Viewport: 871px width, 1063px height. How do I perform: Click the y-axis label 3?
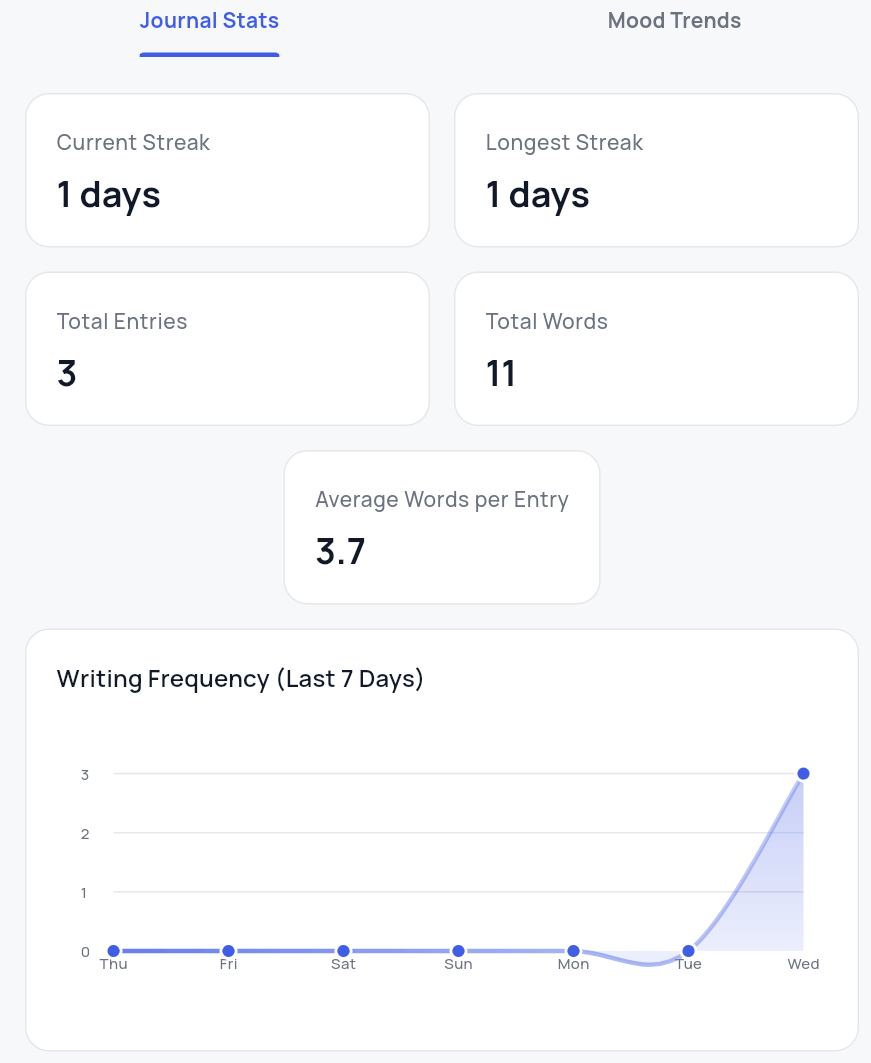click(x=85, y=774)
